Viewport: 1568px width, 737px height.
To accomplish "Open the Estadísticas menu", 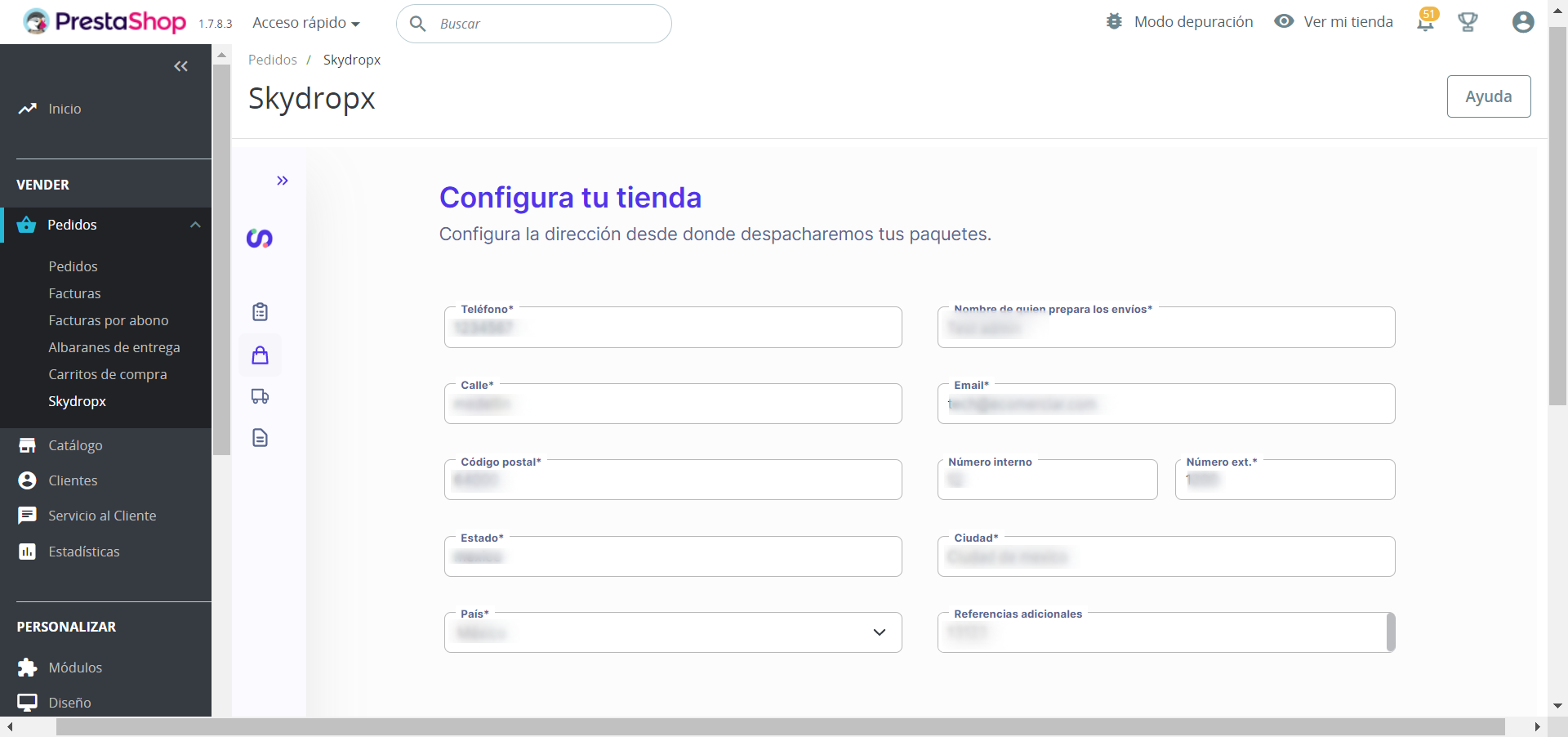I will (x=84, y=552).
